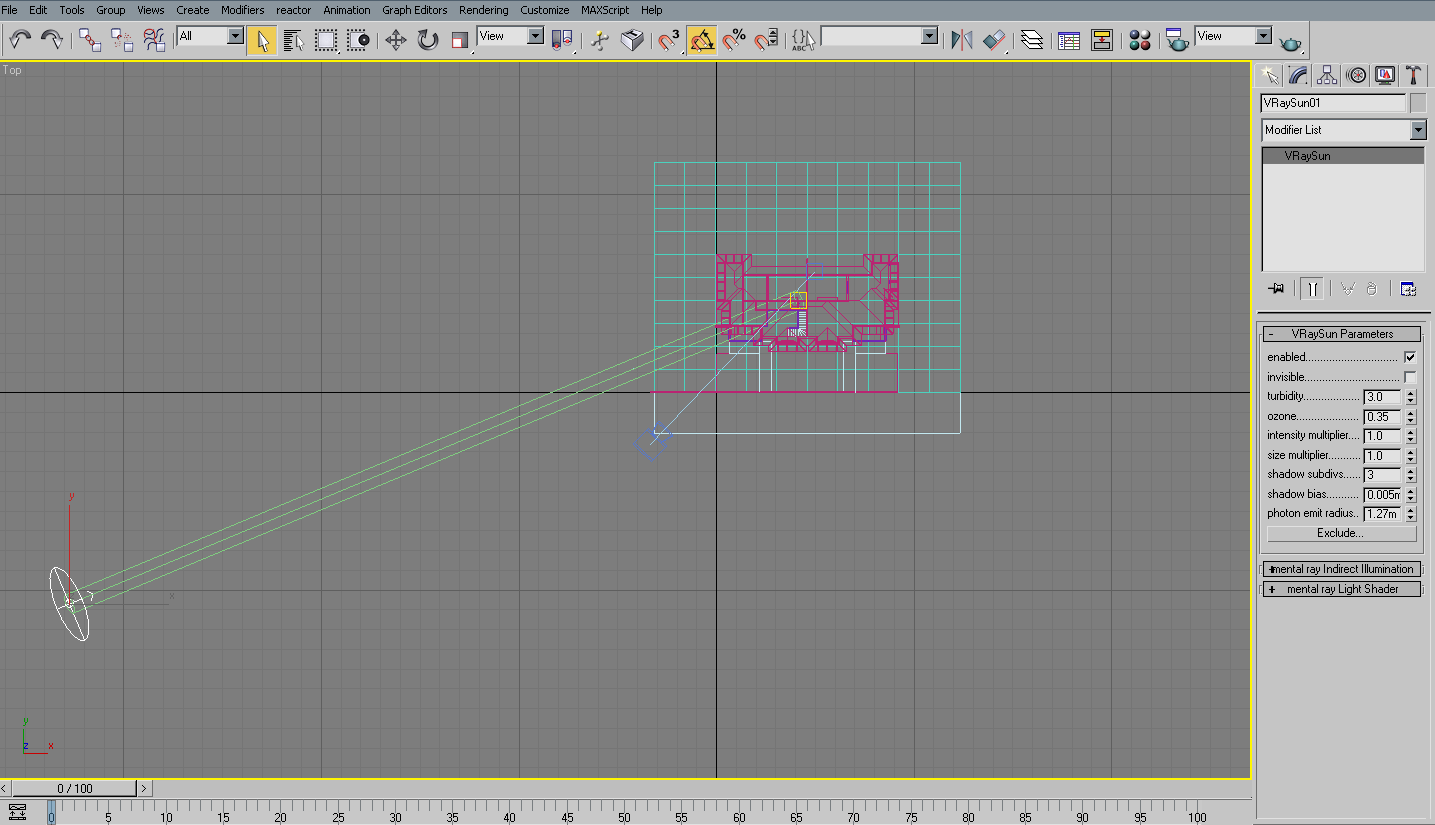Open the MAXScript menu
The image size is (1435, 825).
click(605, 10)
